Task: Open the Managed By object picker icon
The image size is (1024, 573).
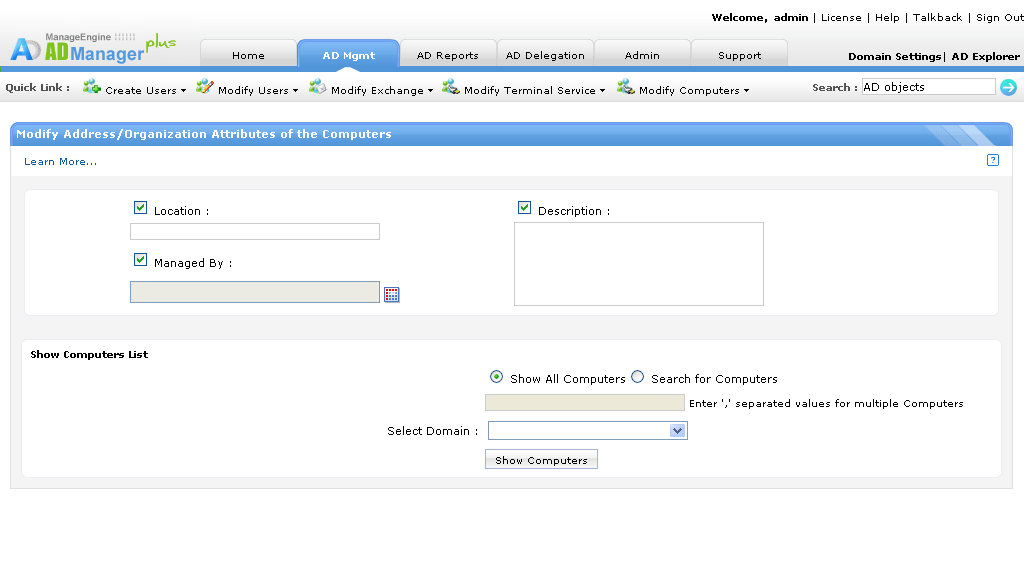Action: (x=392, y=294)
